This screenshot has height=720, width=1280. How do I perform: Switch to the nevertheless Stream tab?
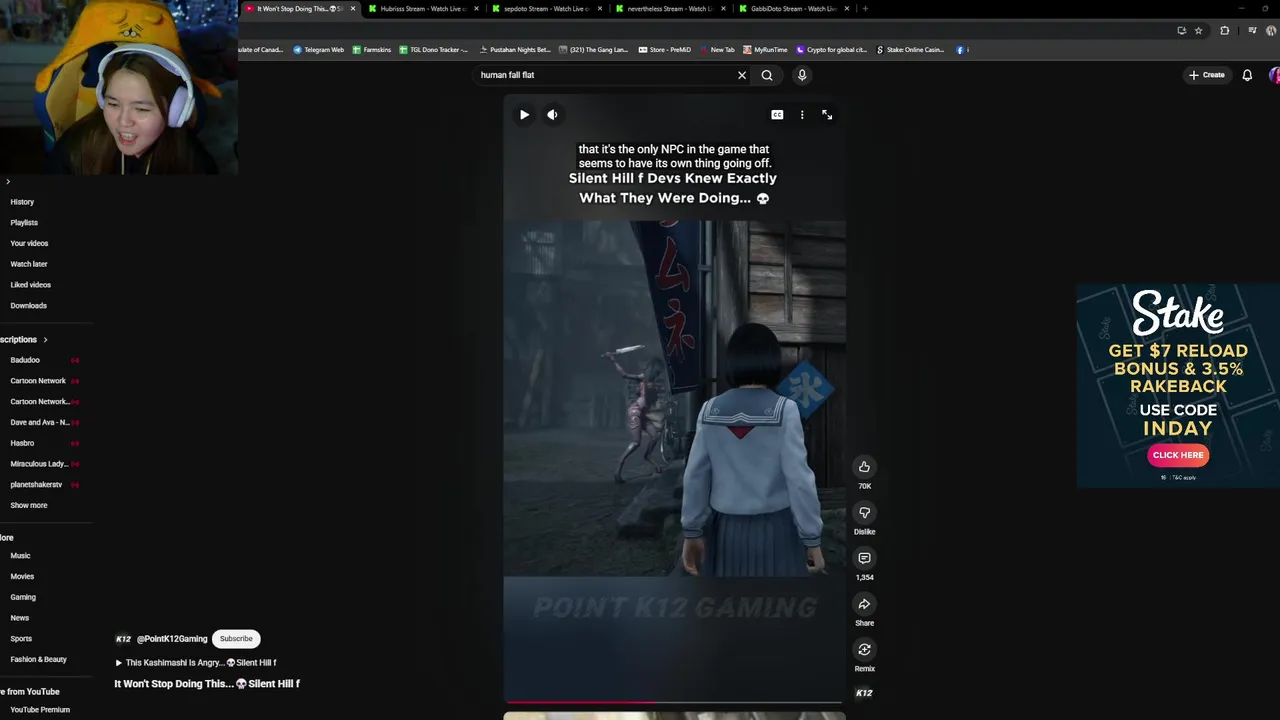click(x=668, y=9)
